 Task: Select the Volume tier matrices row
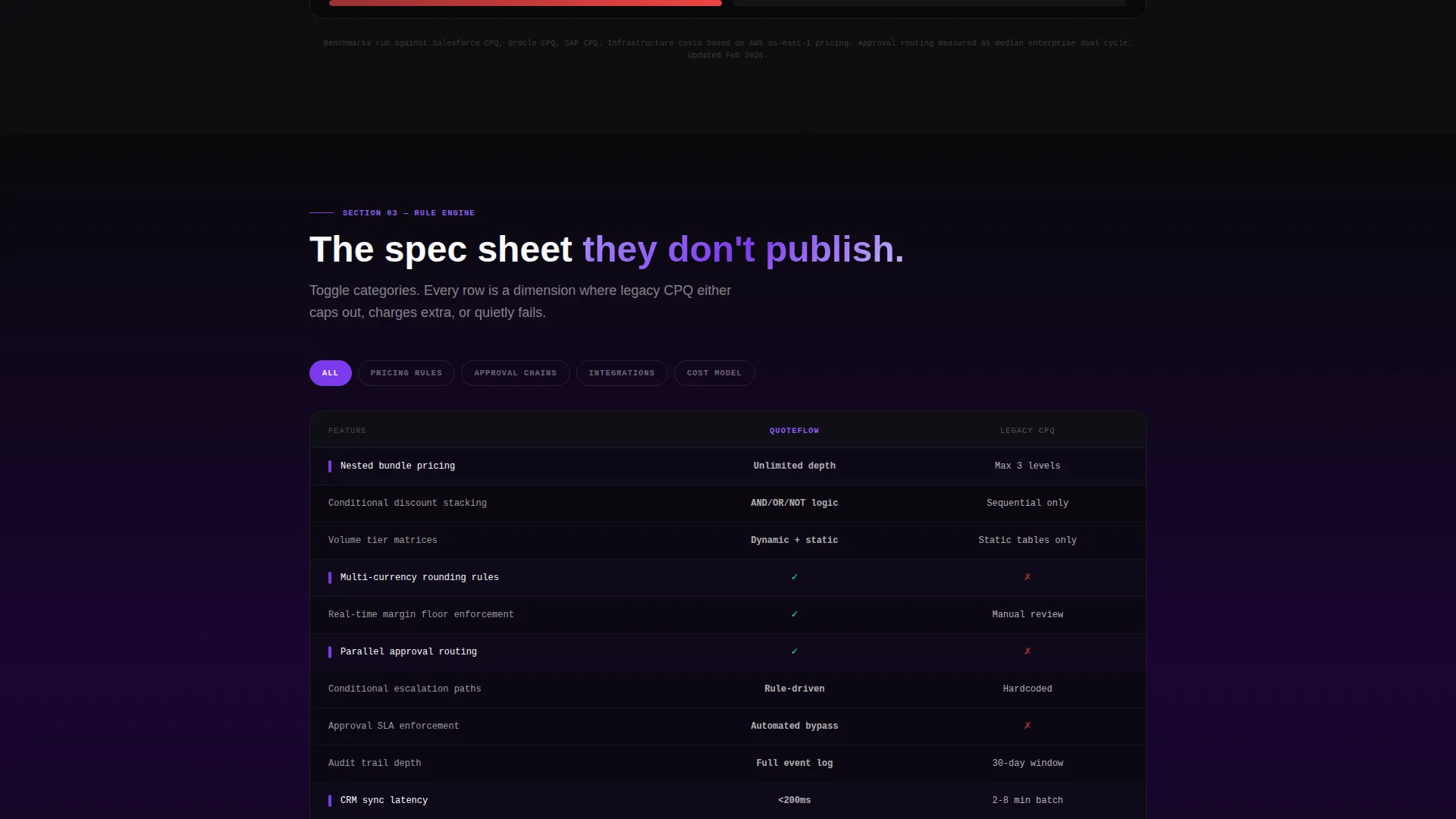click(728, 541)
